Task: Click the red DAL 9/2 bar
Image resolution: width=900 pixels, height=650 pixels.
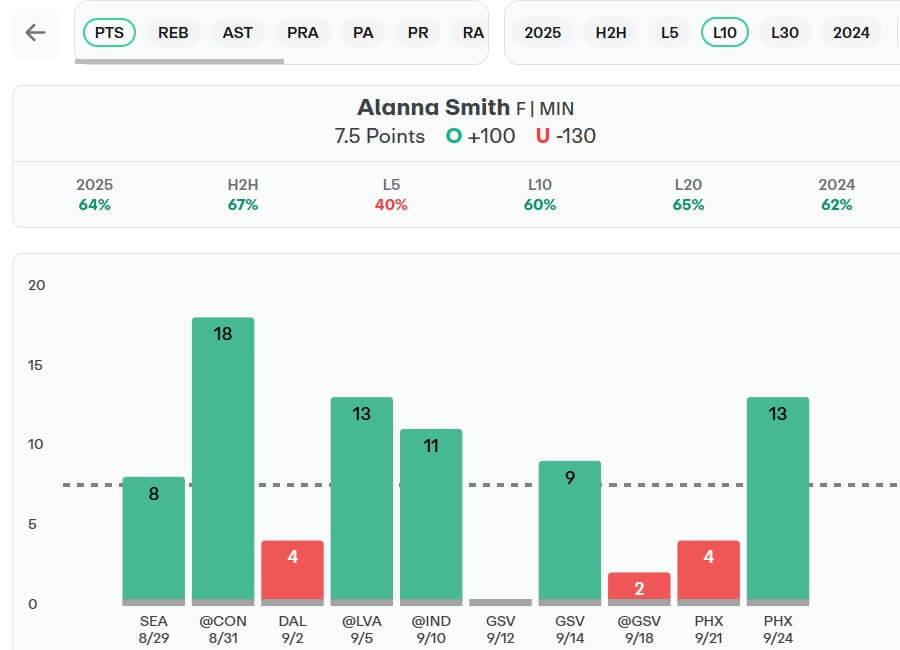Action: point(292,571)
